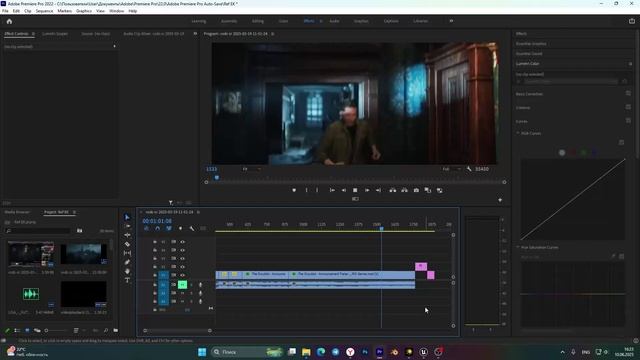Open the Button Editor plus icon
The width and height of the screenshot is (640, 360).
[x=500, y=200]
